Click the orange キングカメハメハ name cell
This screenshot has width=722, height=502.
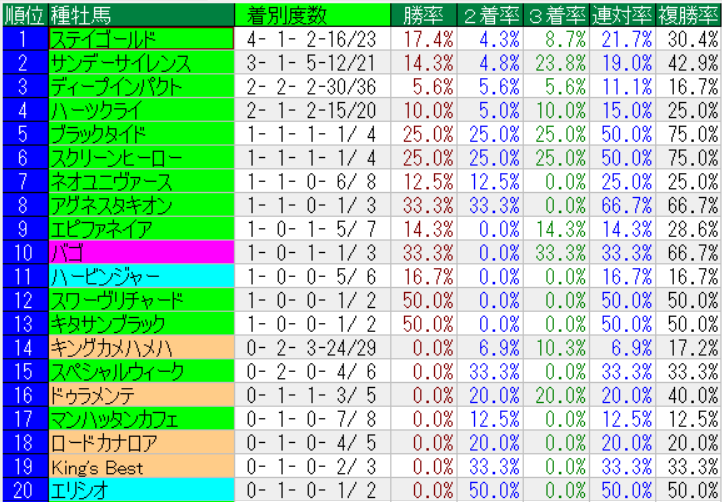coord(140,347)
